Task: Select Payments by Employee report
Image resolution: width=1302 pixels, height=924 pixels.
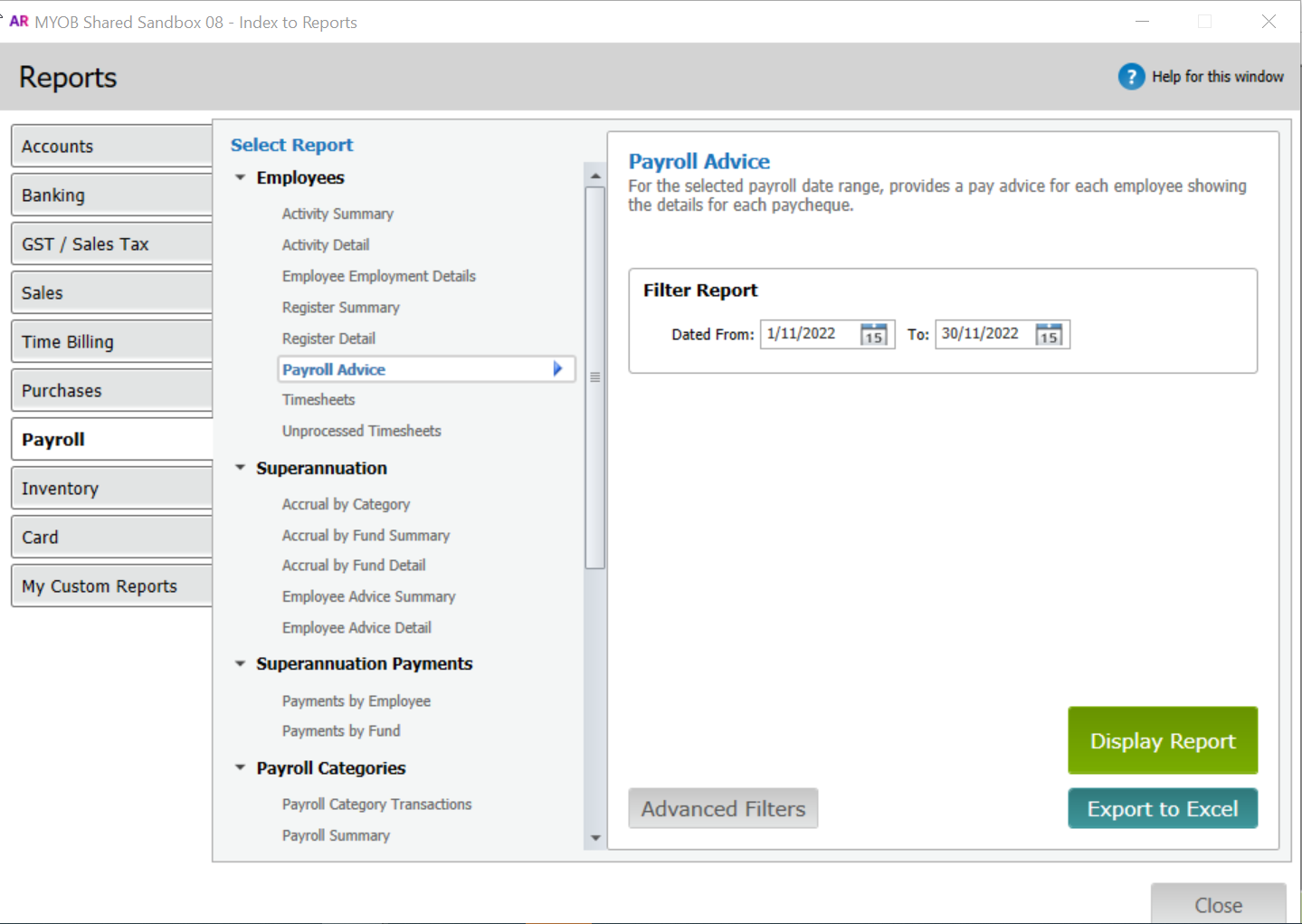Action: (x=356, y=700)
